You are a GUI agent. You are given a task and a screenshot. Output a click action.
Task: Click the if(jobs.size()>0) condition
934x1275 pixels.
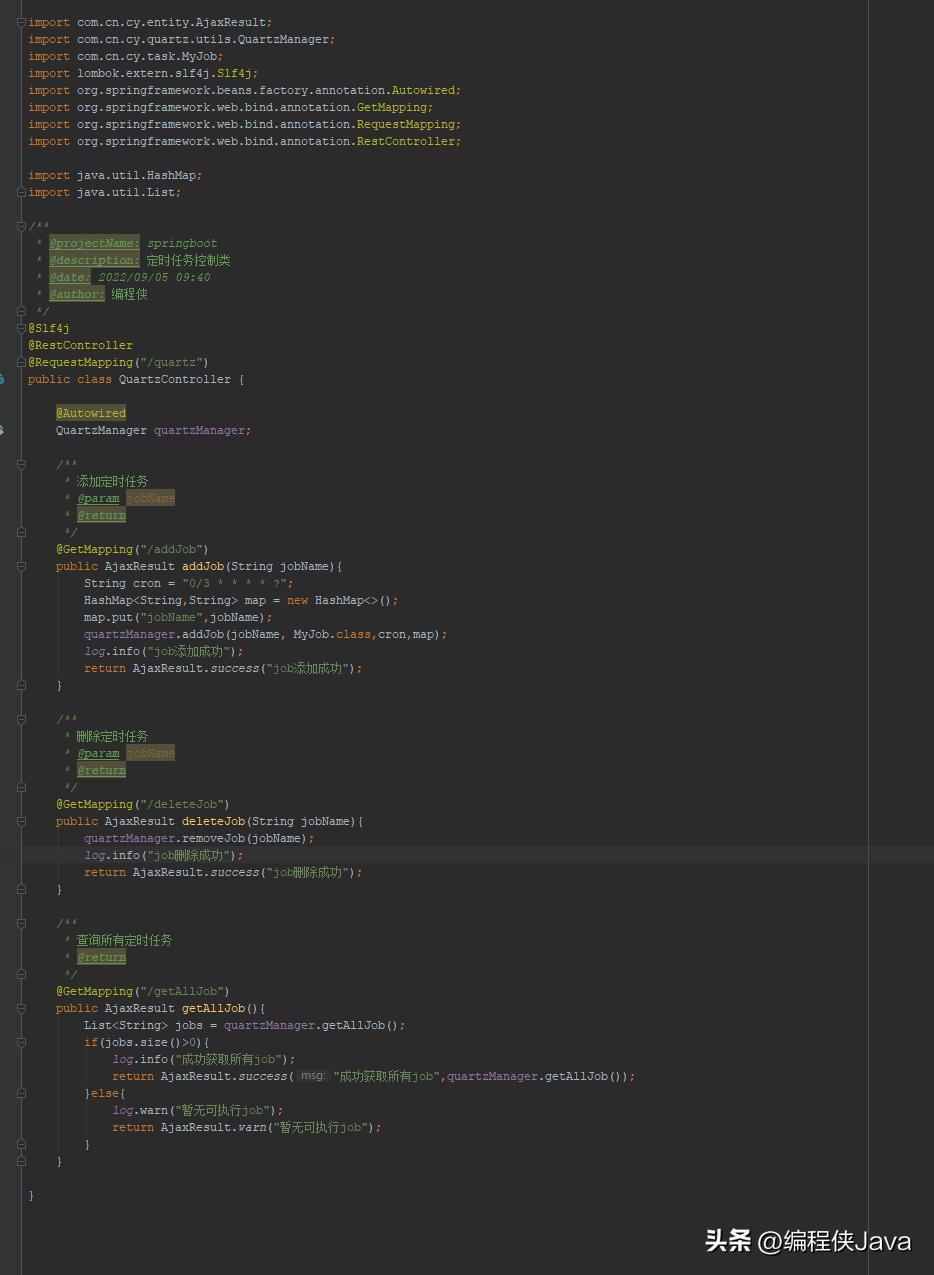tap(147, 1042)
